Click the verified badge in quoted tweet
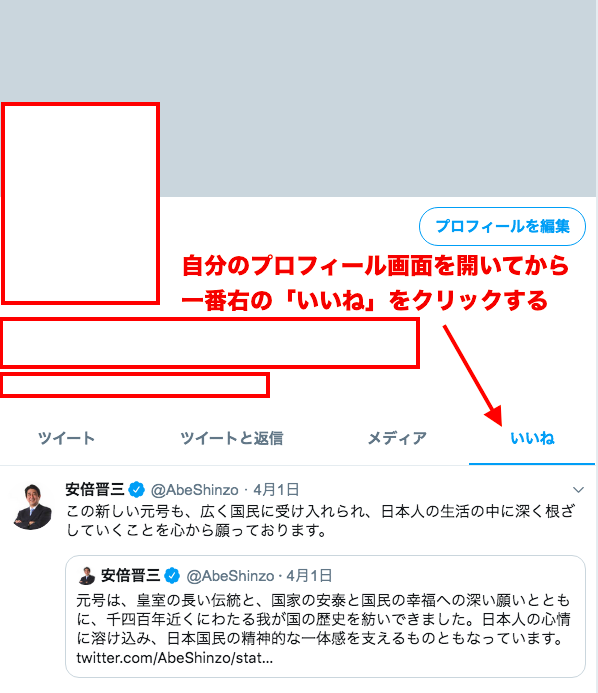This screenshot has height=693, width=598. point(172,575)
